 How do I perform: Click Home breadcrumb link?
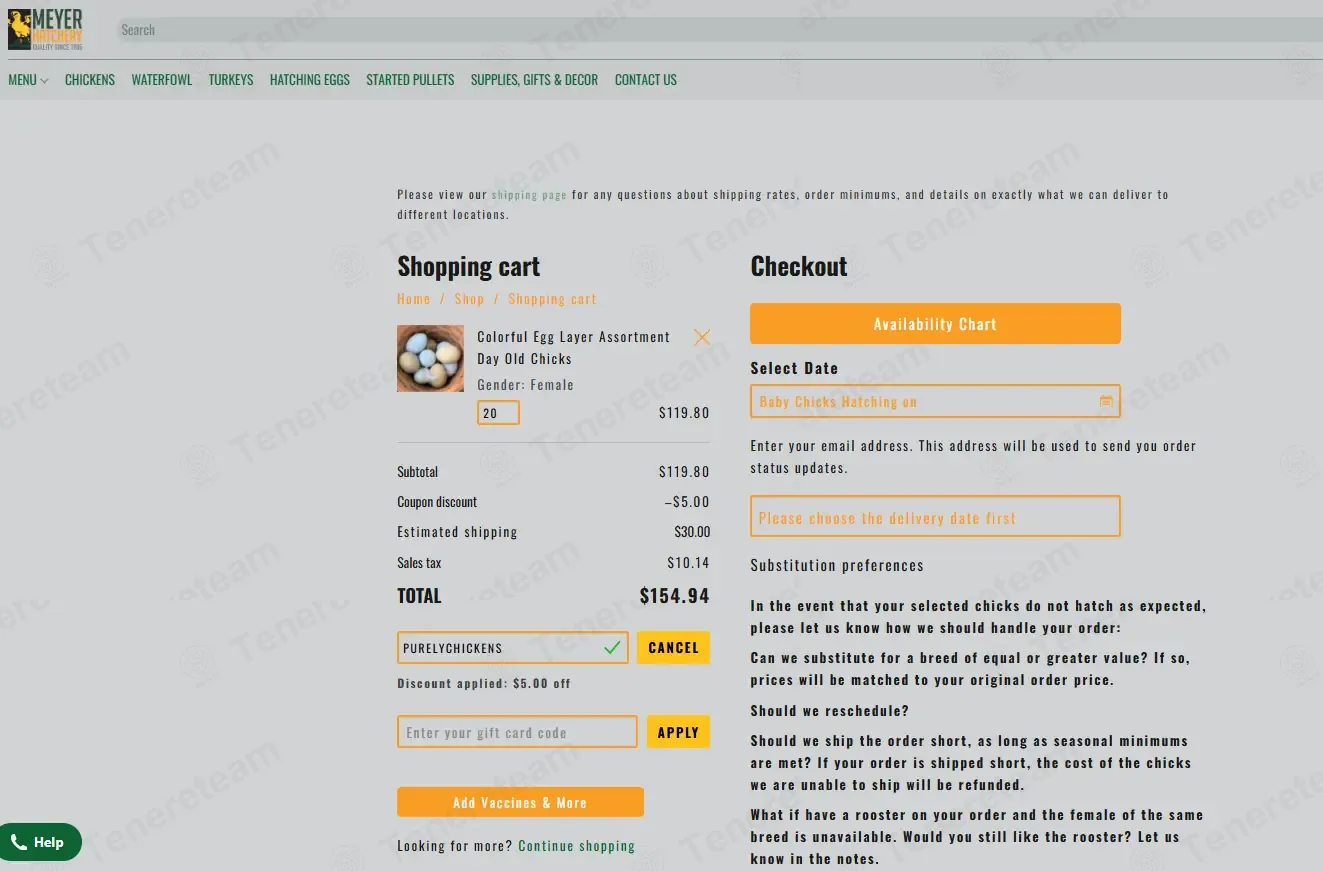point(414,299)
